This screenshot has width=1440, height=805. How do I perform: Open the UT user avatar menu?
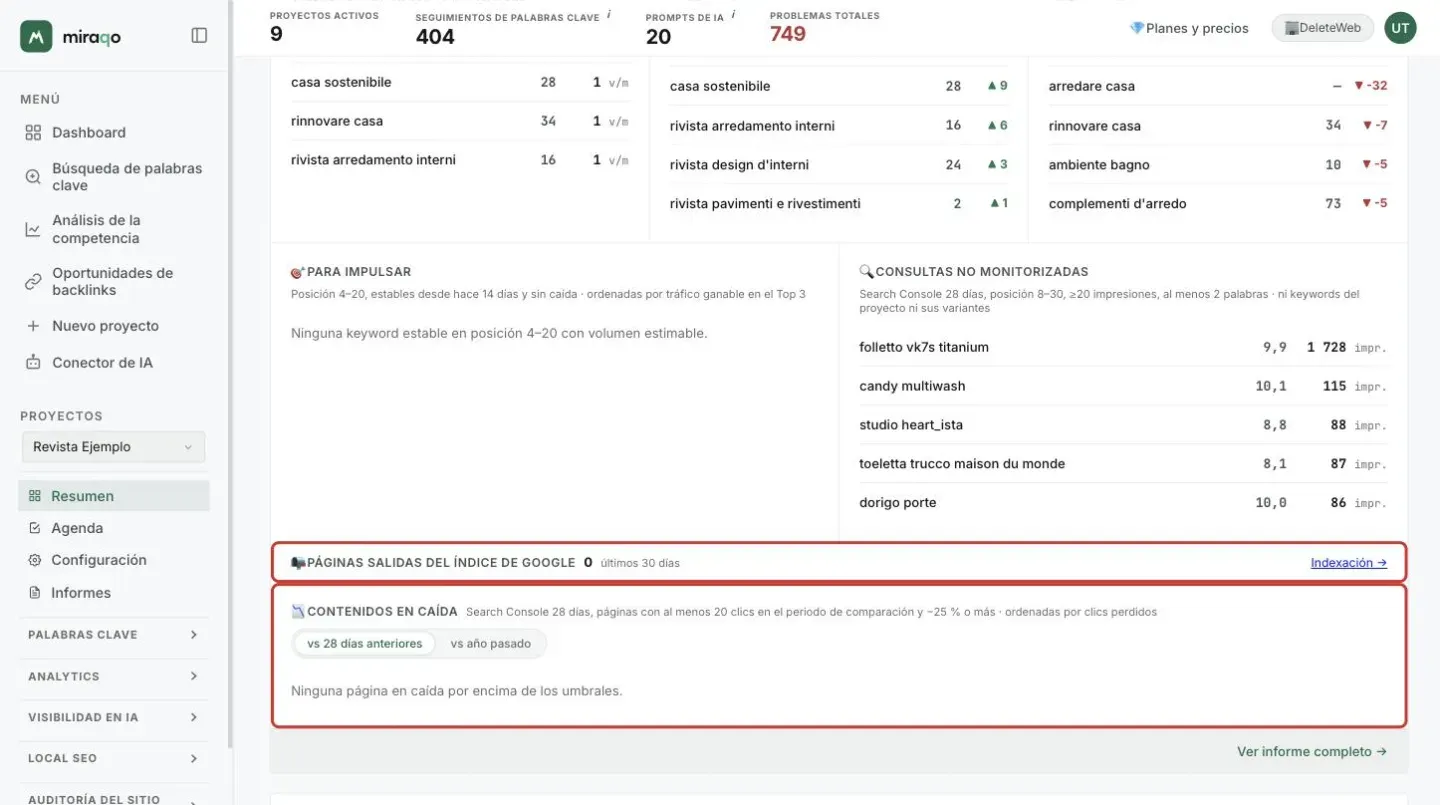pyautogui.click(x=1400, y=28)
